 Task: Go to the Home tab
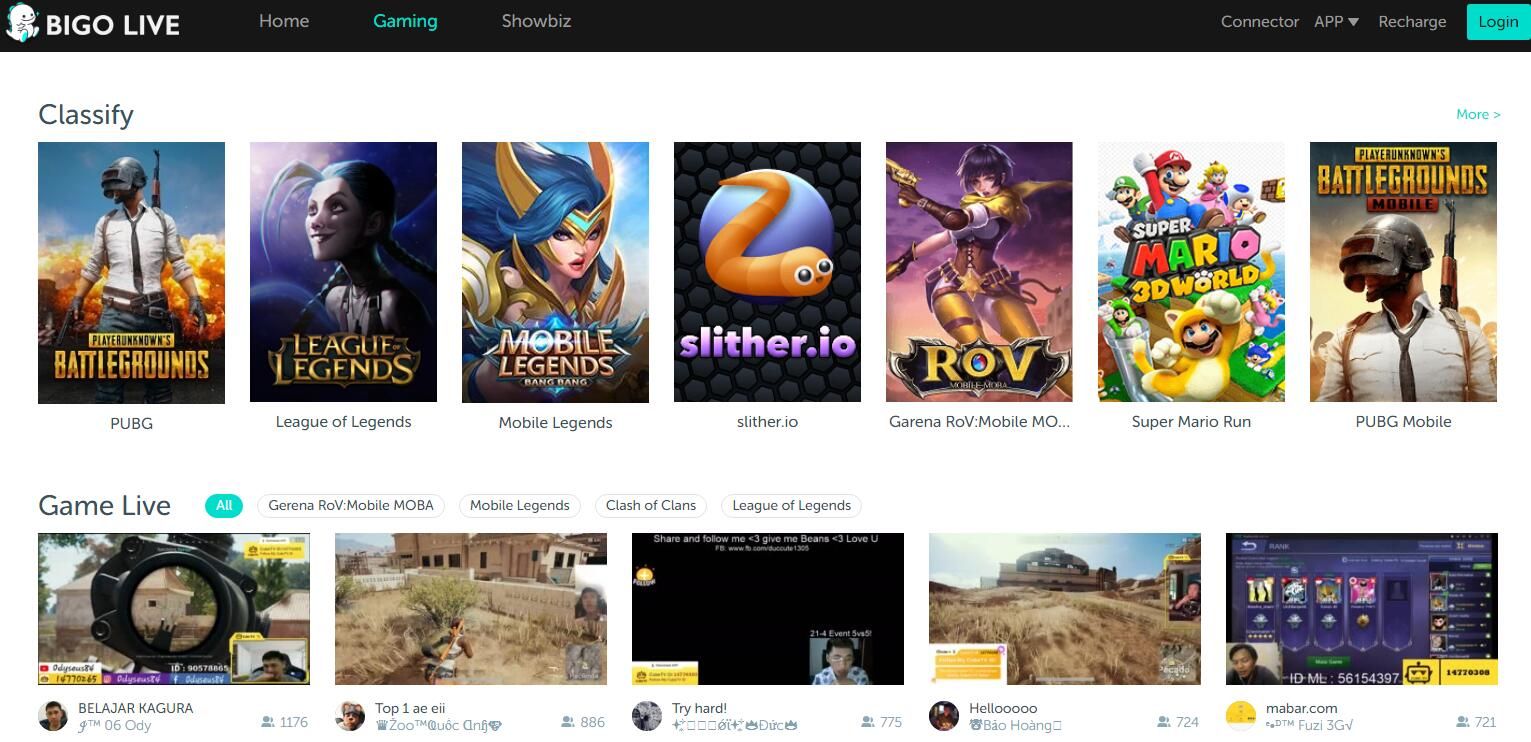(x=284, y=21)
